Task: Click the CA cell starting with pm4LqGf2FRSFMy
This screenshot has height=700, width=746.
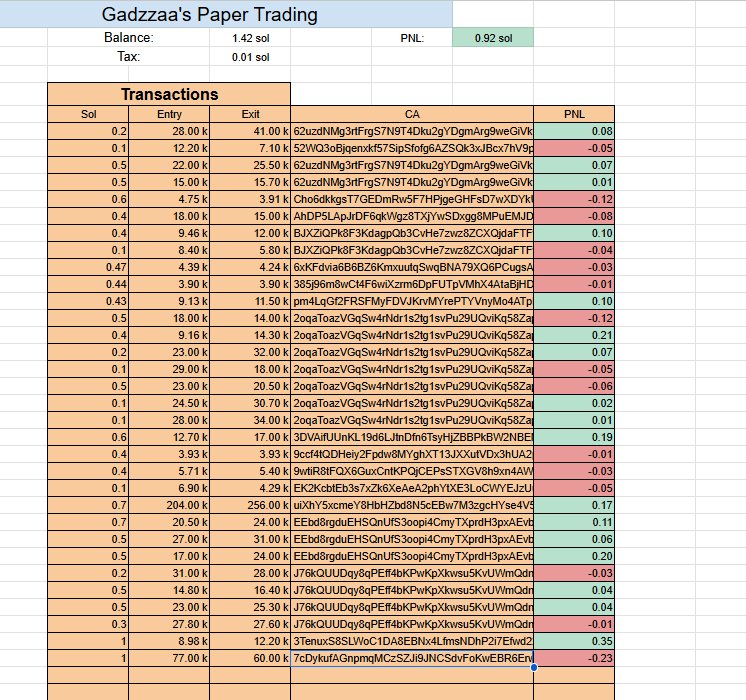Action: [412, 301]
